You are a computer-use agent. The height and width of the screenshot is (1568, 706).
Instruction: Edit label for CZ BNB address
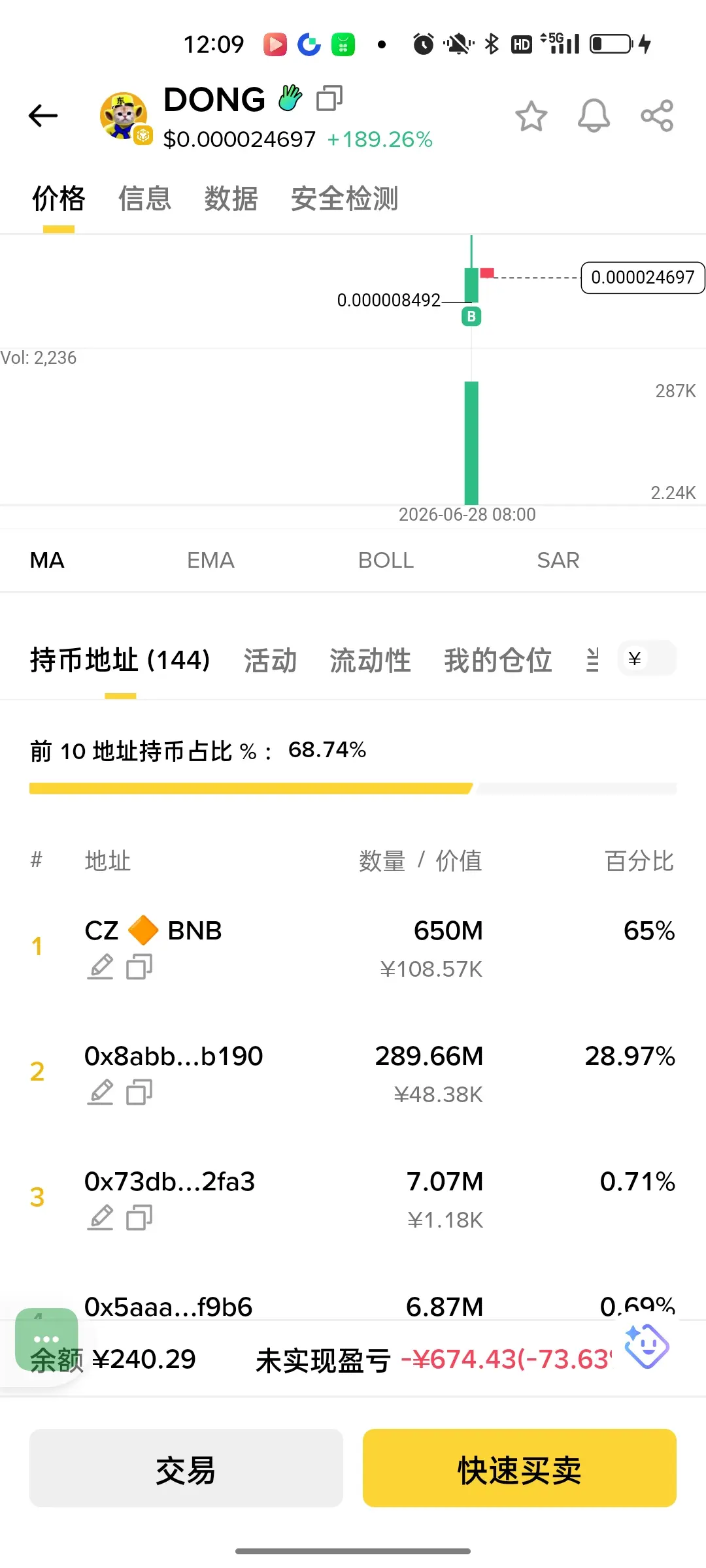pyautogui.click(x=101, y=966)
